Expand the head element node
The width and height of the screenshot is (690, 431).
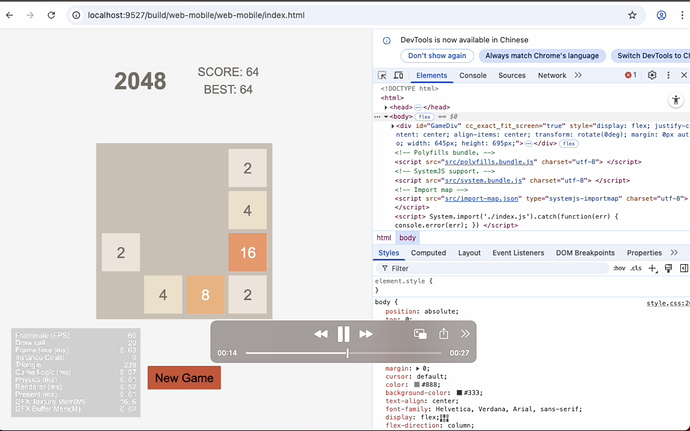tap(386, 107)
